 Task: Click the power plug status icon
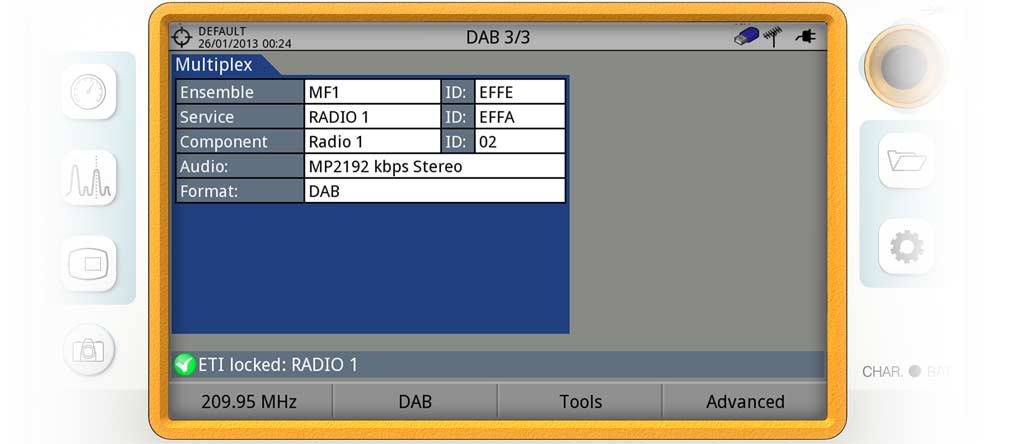pos(805,37)
